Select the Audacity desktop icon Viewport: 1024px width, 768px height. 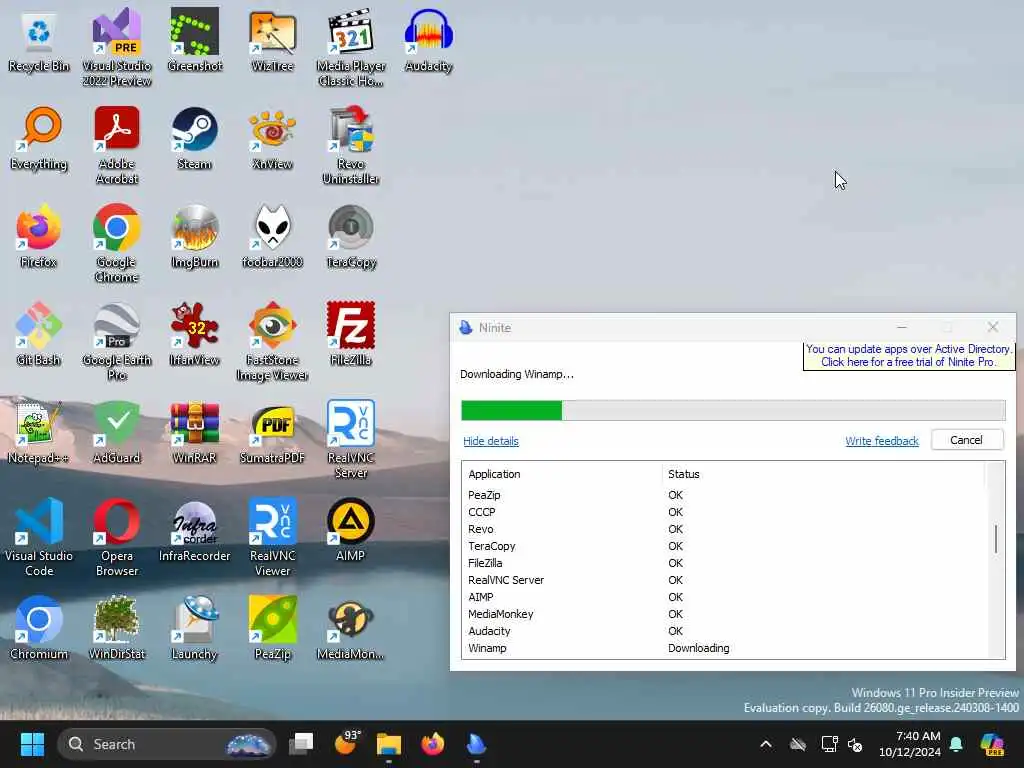(x=428, y=41)
